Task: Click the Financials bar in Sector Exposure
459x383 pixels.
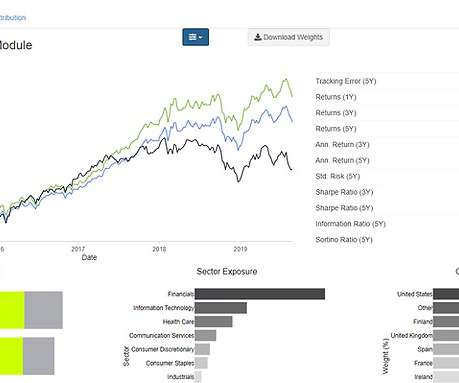Action: click(260, 294)
